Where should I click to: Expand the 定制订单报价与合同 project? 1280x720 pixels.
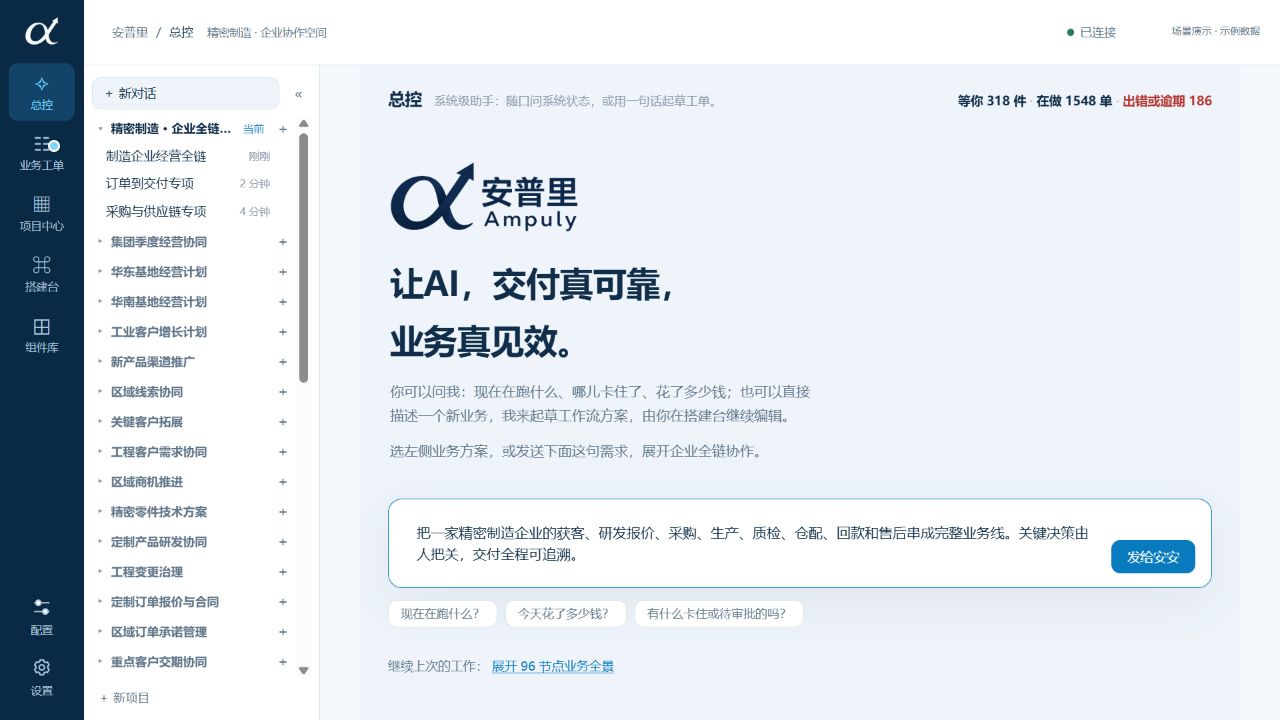coord(100,602)
